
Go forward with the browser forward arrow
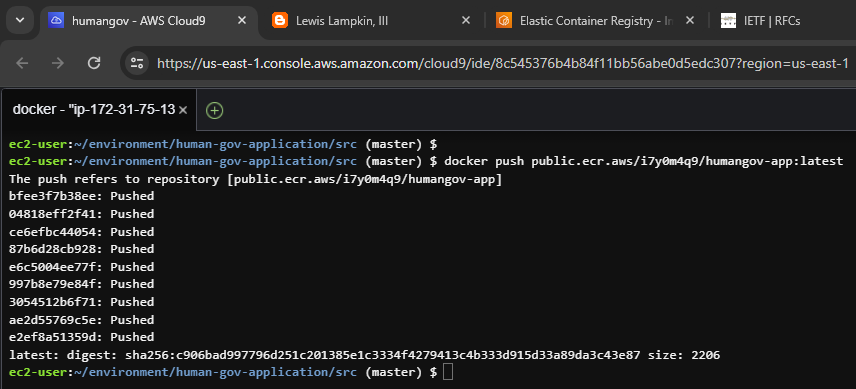[x=58, y=63]
